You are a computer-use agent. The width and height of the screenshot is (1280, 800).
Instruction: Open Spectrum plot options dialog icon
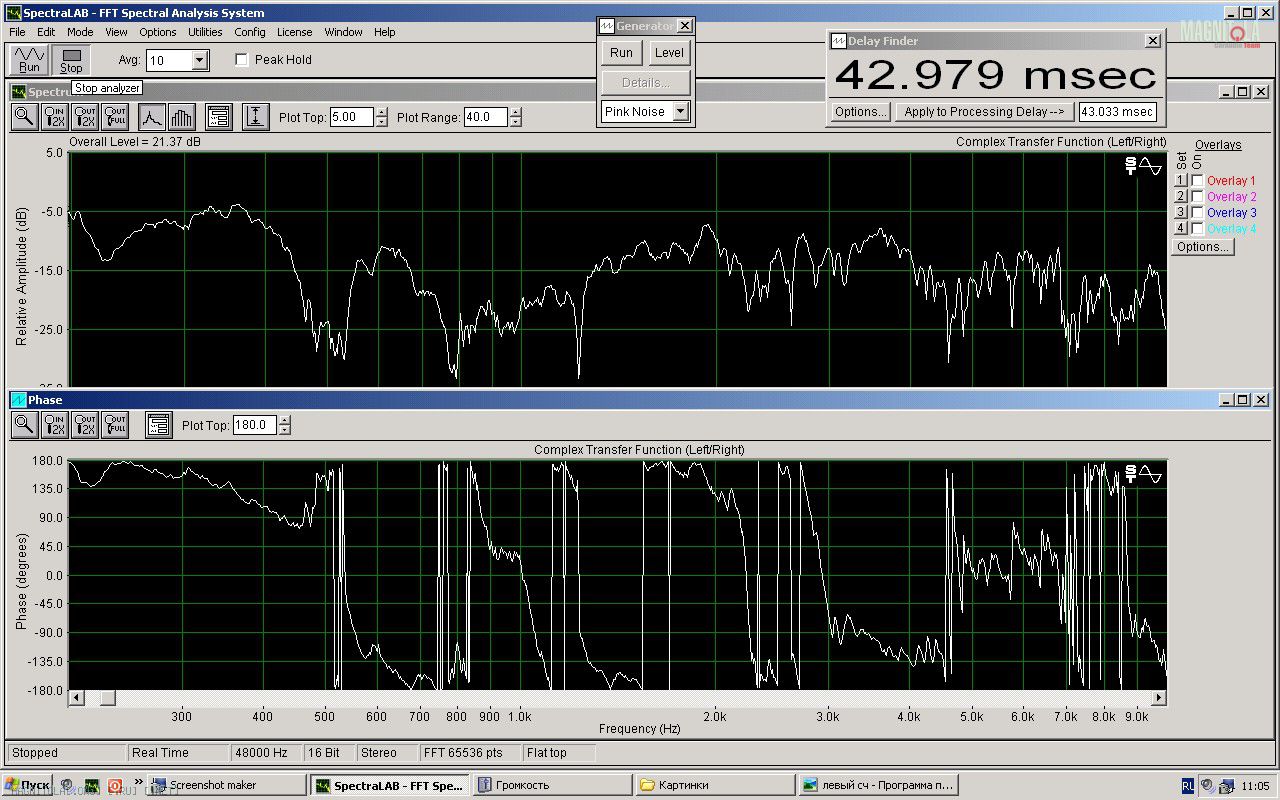(x=219, y=117)
